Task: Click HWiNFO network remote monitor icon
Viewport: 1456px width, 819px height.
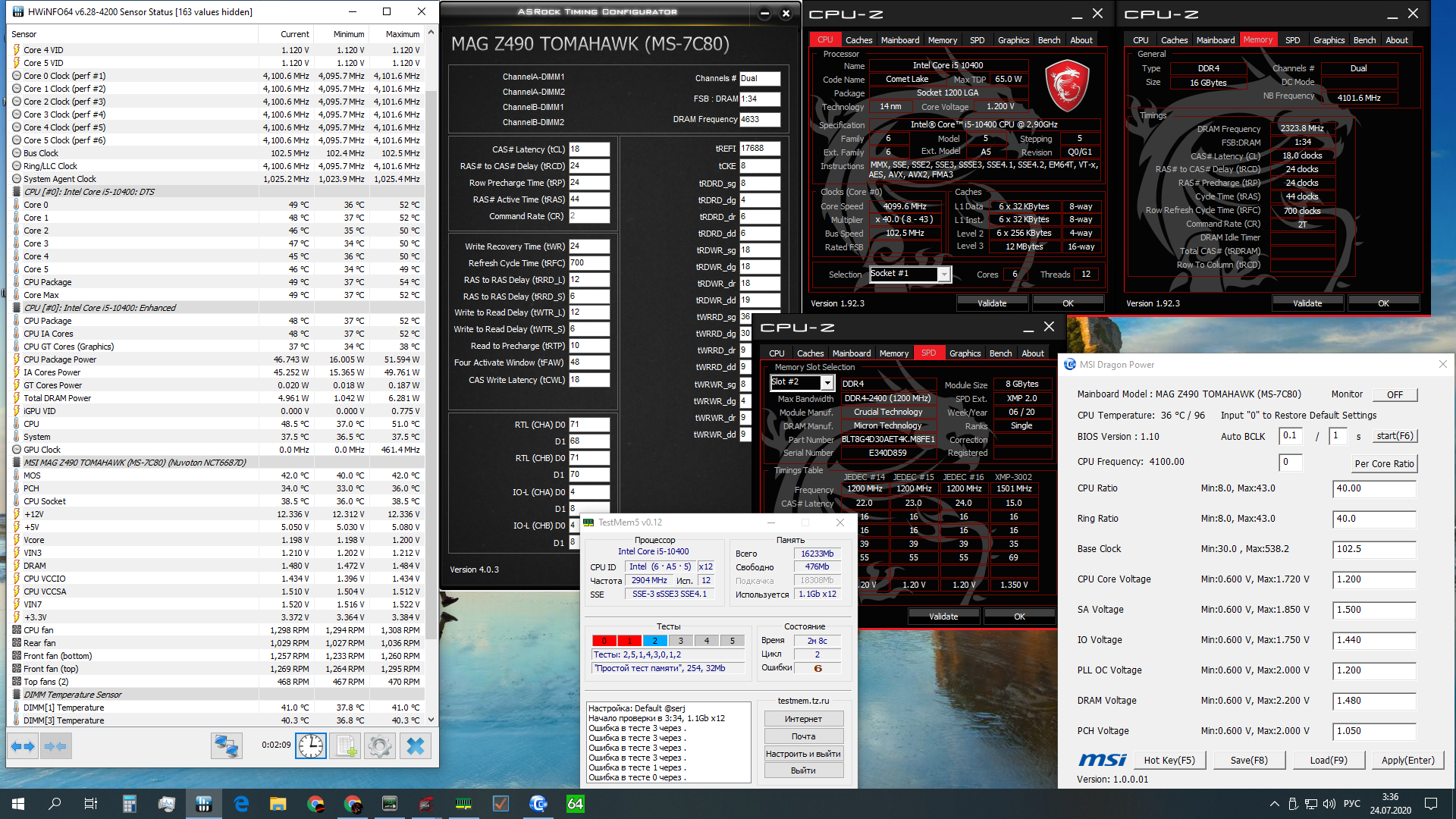Action: click(226, 746)
